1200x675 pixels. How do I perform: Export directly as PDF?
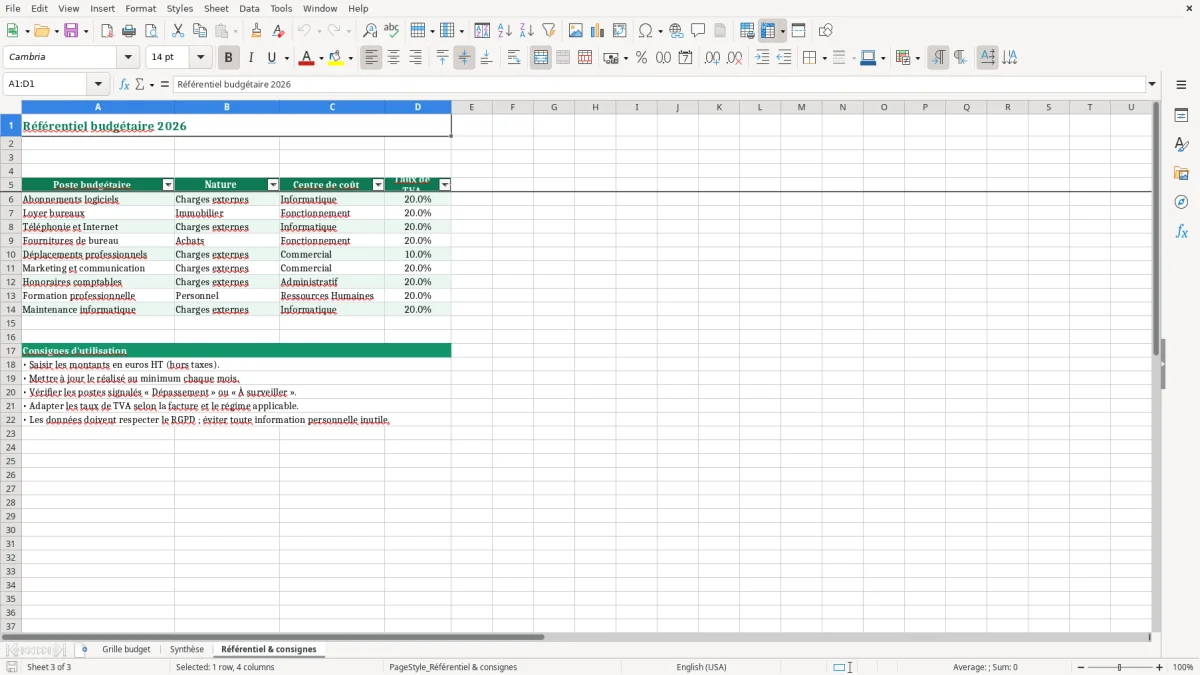[x=107, y=31]
